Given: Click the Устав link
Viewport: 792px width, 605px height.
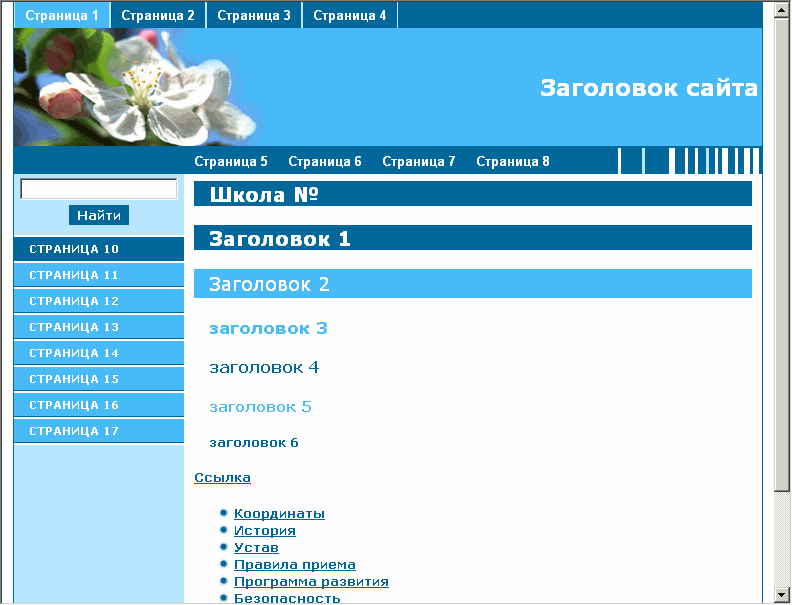Looking at the screenshot, I should pos(256,547).
